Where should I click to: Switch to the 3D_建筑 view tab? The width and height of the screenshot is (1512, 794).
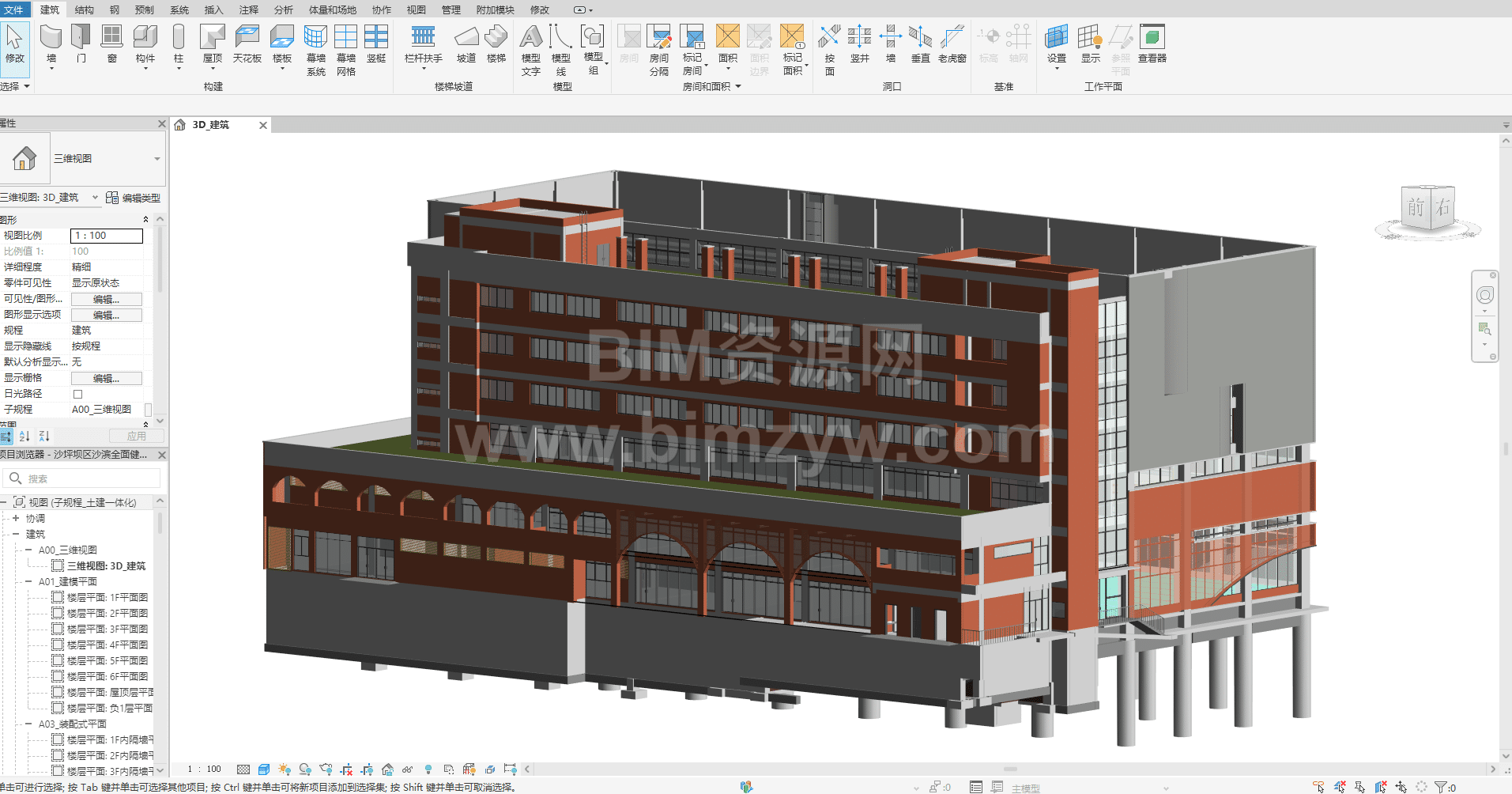(211, 125)
